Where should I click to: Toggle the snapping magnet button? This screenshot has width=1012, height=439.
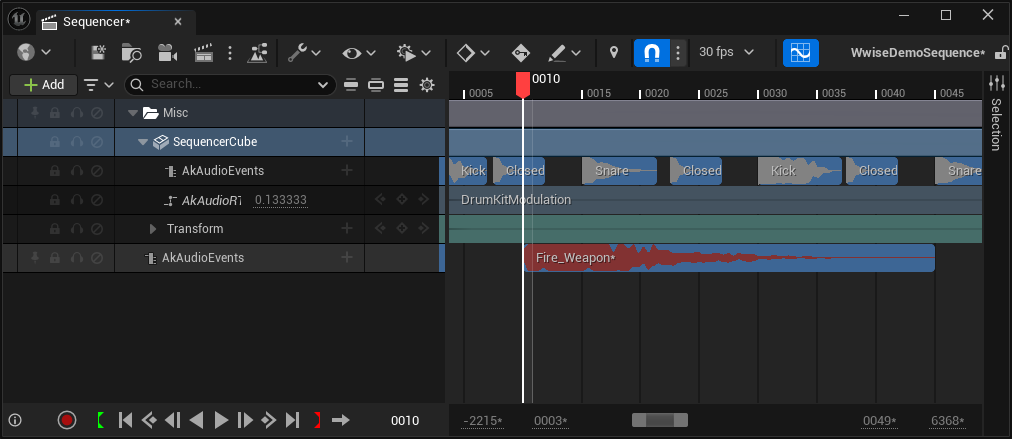pyautogui.click(x=651, y=52)
